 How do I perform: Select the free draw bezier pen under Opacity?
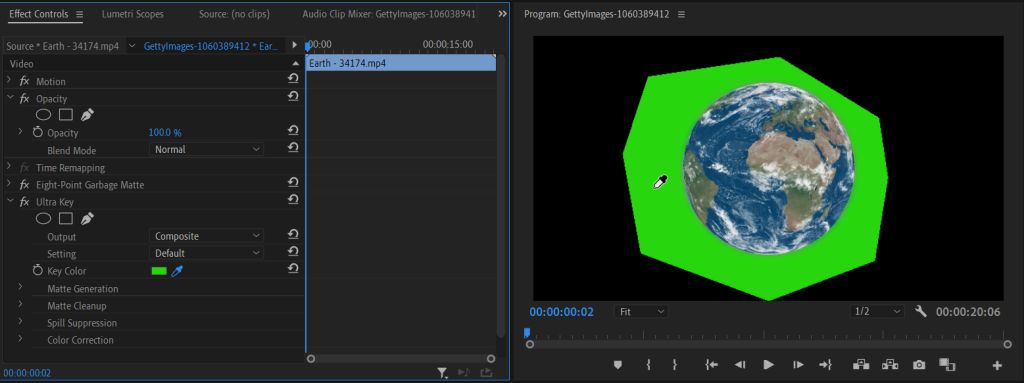(x=87, y=115)
